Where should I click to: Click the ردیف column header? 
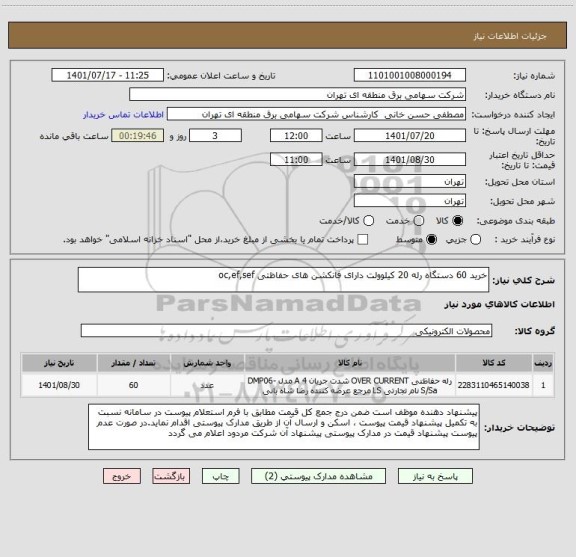click(x=543, y=363)
